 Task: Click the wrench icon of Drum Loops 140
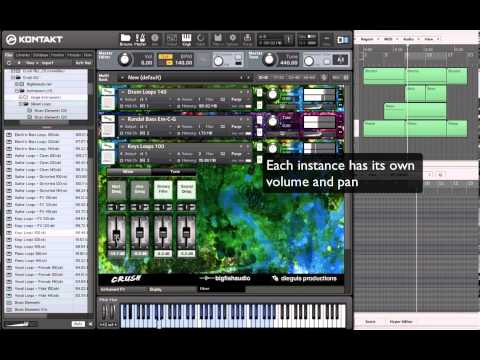[108, 92]
